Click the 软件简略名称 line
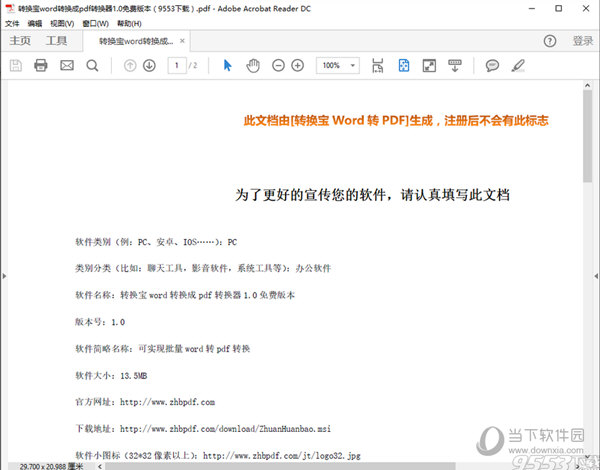 163,349
